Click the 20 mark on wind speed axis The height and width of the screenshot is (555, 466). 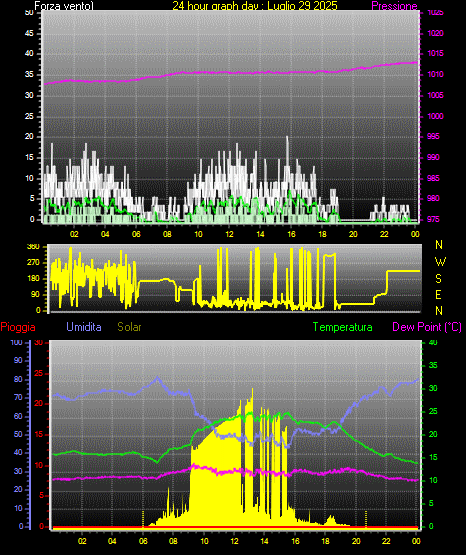[29, 137]
